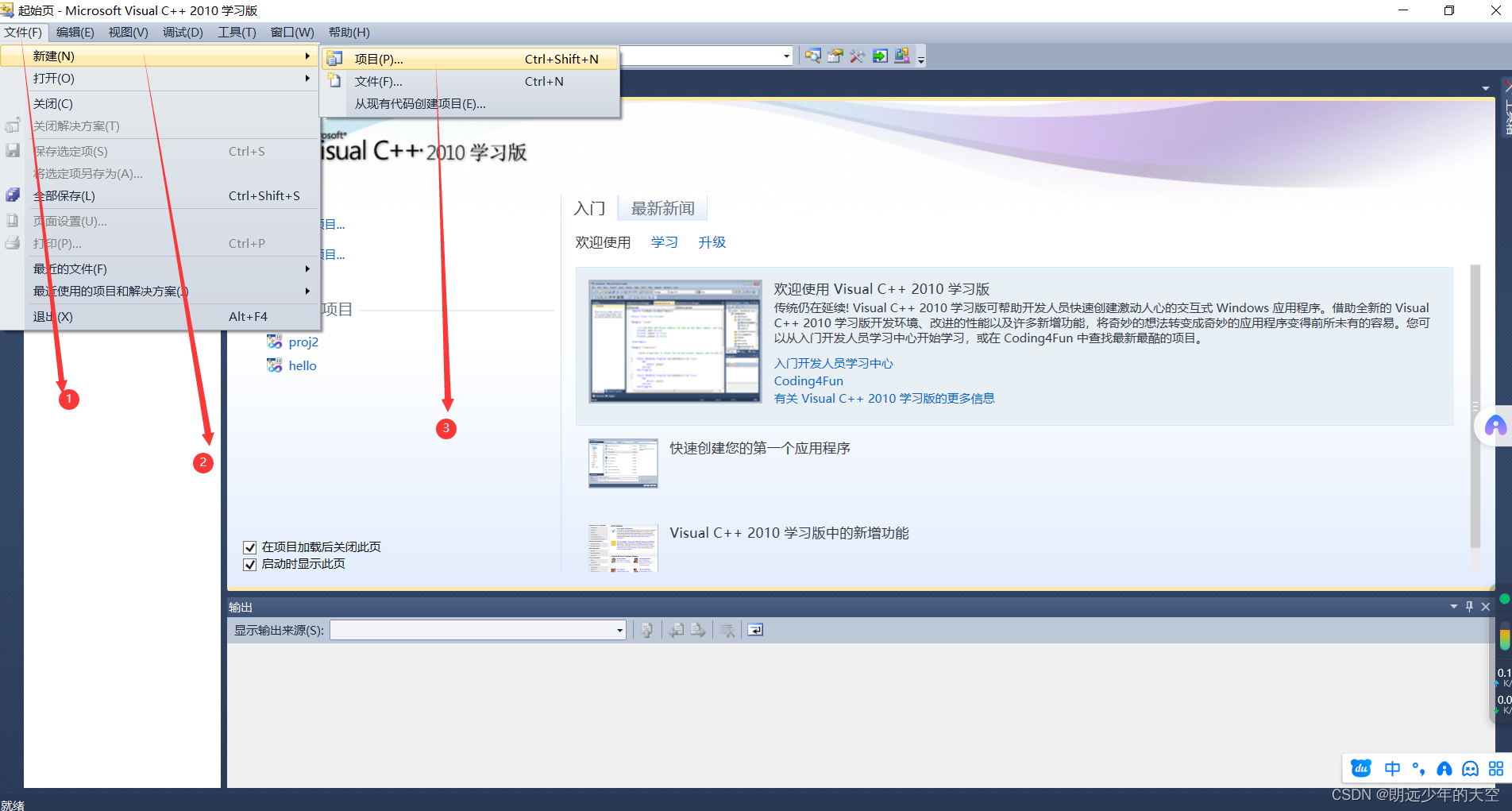Expand the toolbar overflow options arrow

[x=921, y=58]
